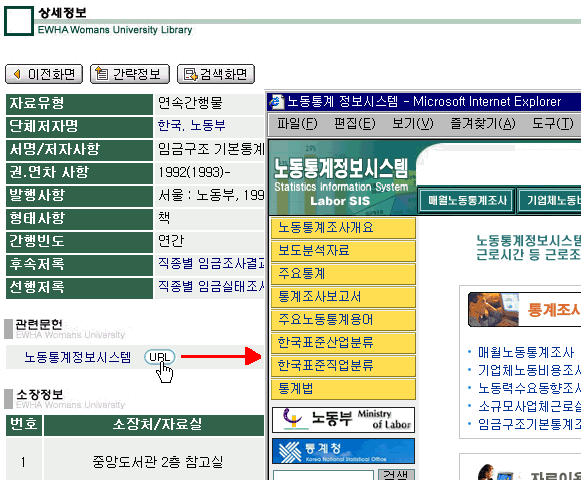Click the 이전화면 back button
Viewport: 581px width, 480px height.
[44, 74]
